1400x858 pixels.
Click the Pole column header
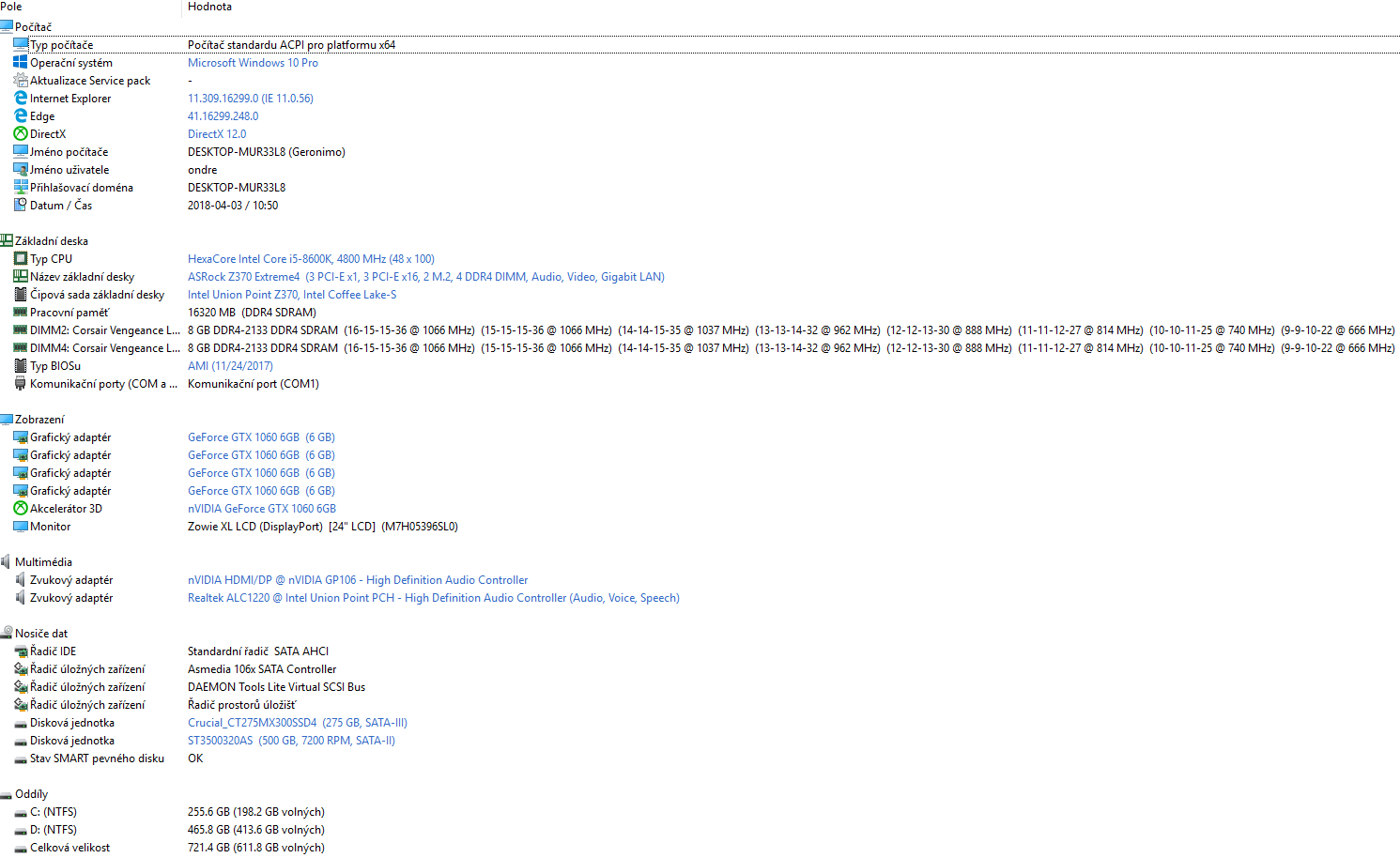tap(11, 7)
